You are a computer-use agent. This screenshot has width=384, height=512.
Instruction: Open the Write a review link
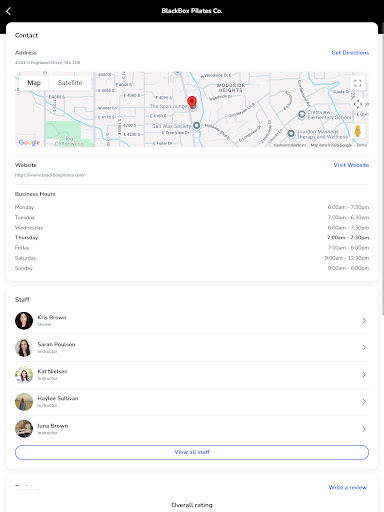pyautogui.click(x=348, y=487)
